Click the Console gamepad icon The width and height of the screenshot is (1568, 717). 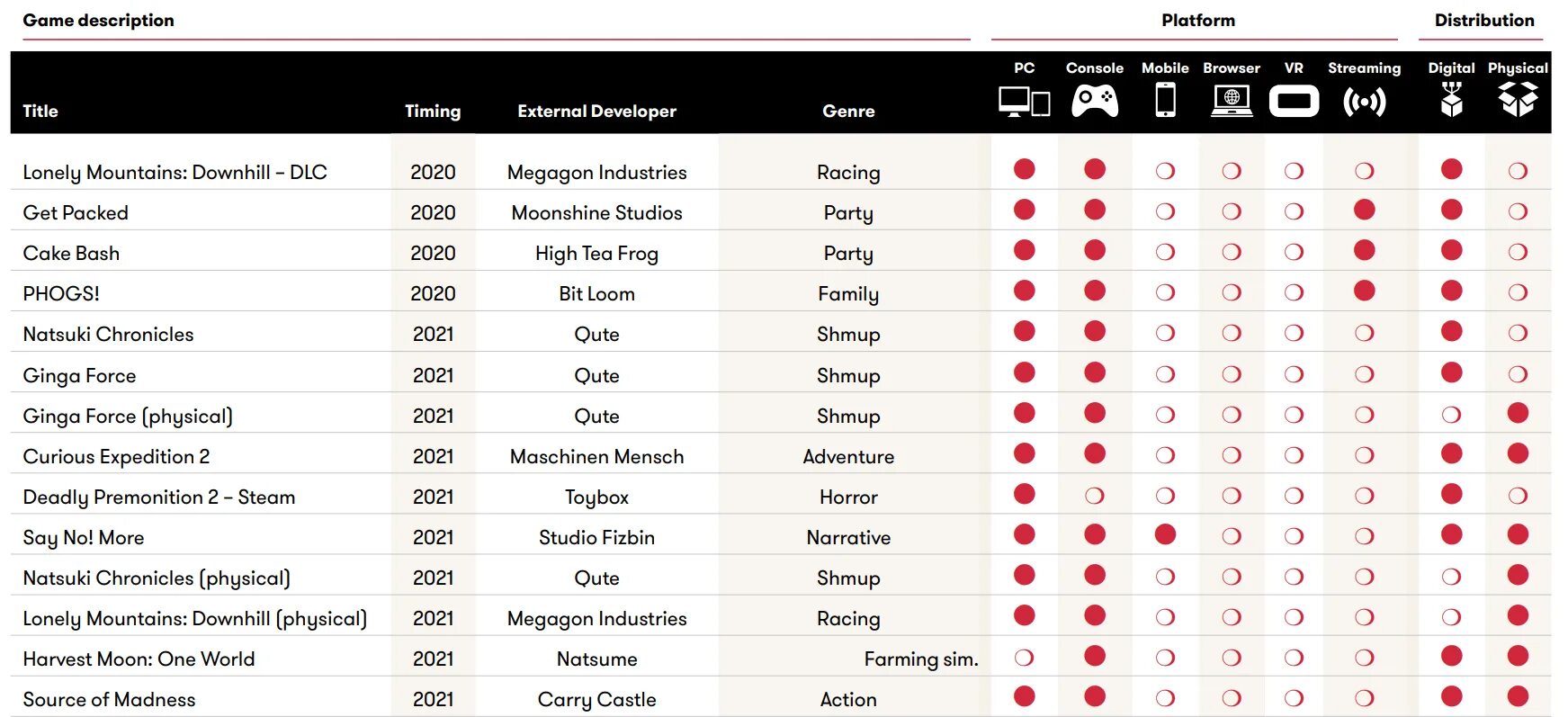[1095, 101]
